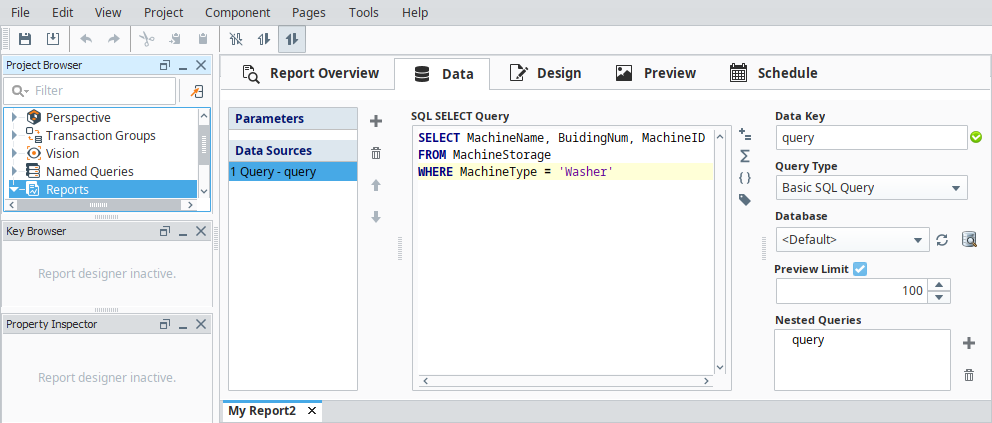992x423 pixels.
Task: Click the Redo arrow icon
Action: pos(114,39)
